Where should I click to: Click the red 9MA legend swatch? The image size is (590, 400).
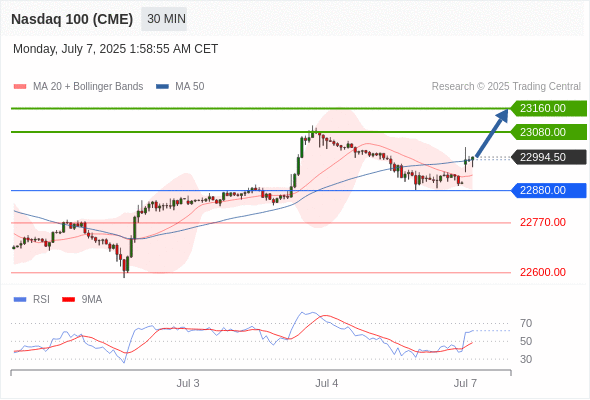68,300
